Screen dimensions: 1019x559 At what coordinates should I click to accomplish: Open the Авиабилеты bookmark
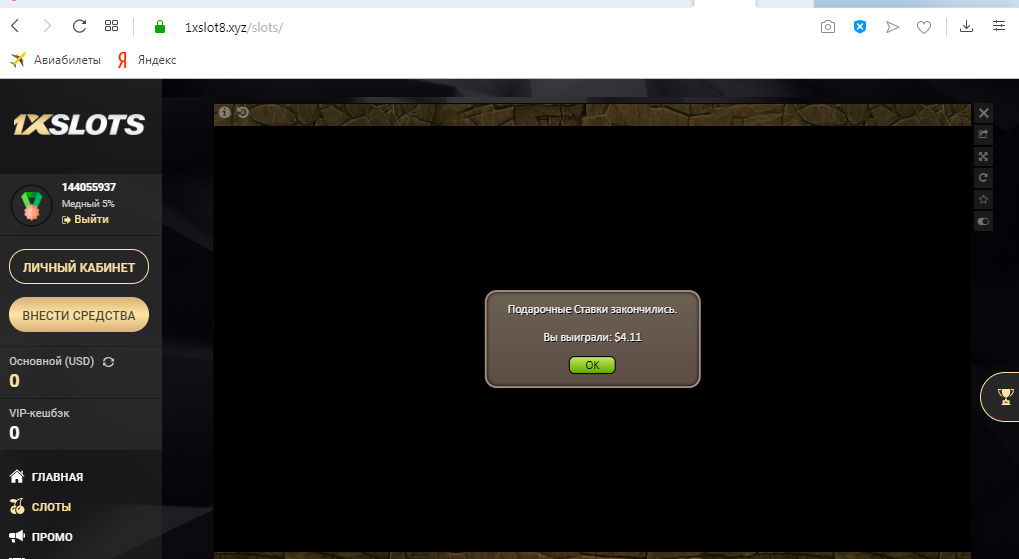[x=56, y=60]
